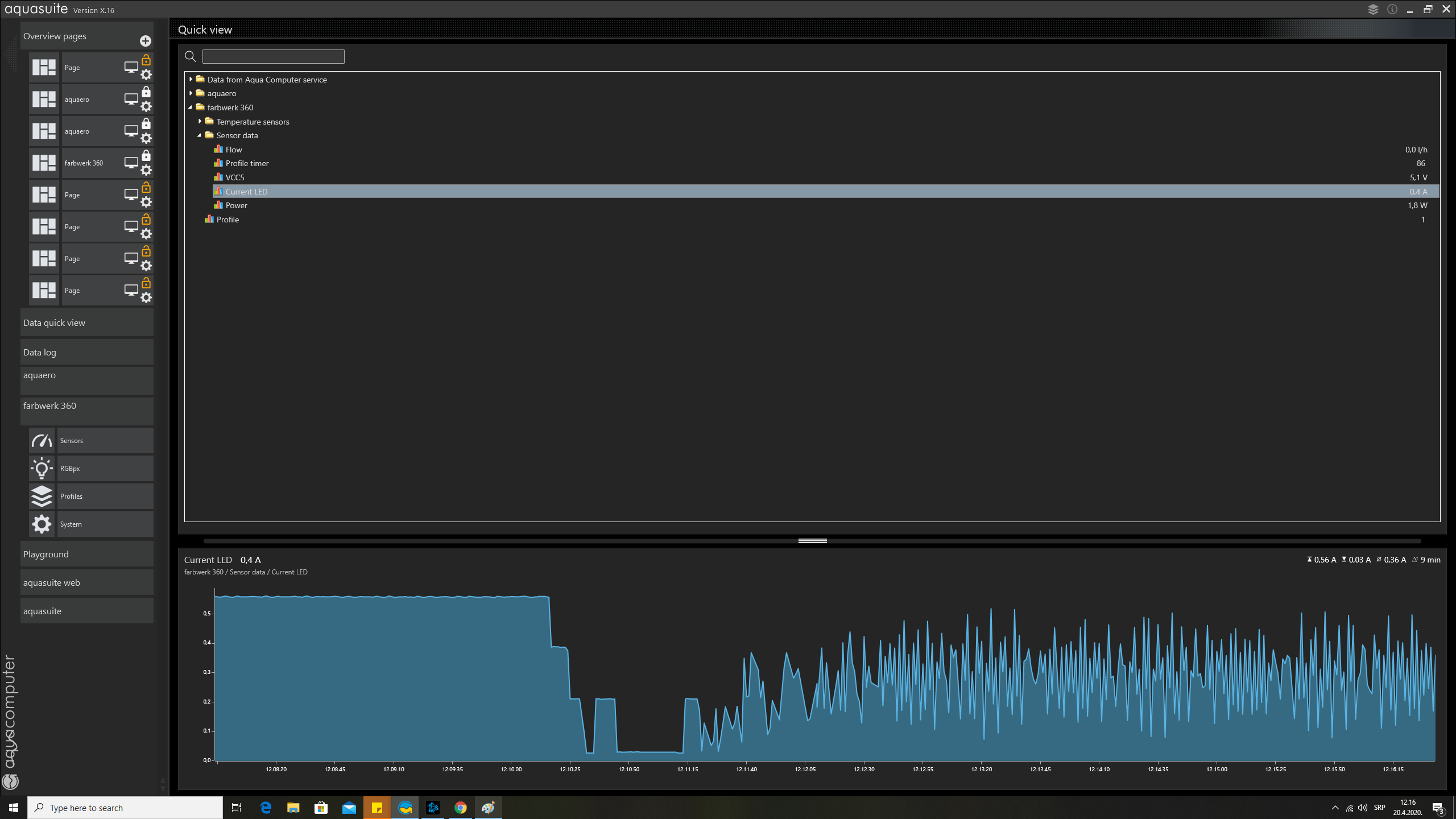Open Task View on the taskbar
The height and width of the screenshot is (819, 1456).
(x=237, y=808)
